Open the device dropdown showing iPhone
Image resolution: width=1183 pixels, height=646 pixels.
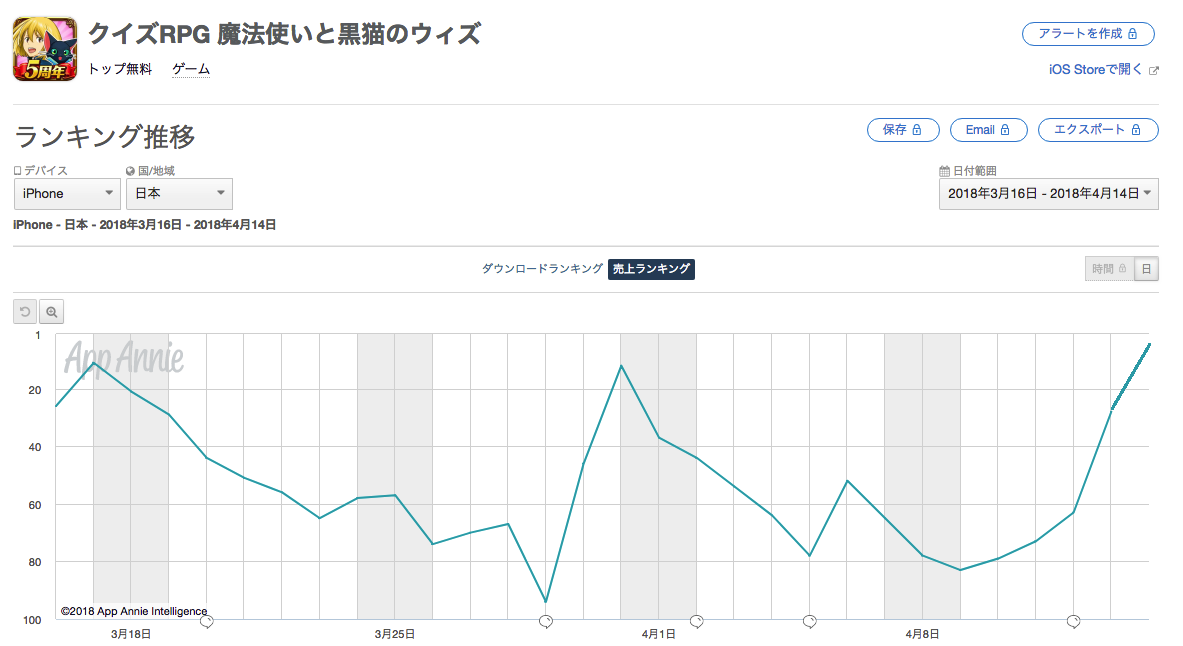point(67,194)
